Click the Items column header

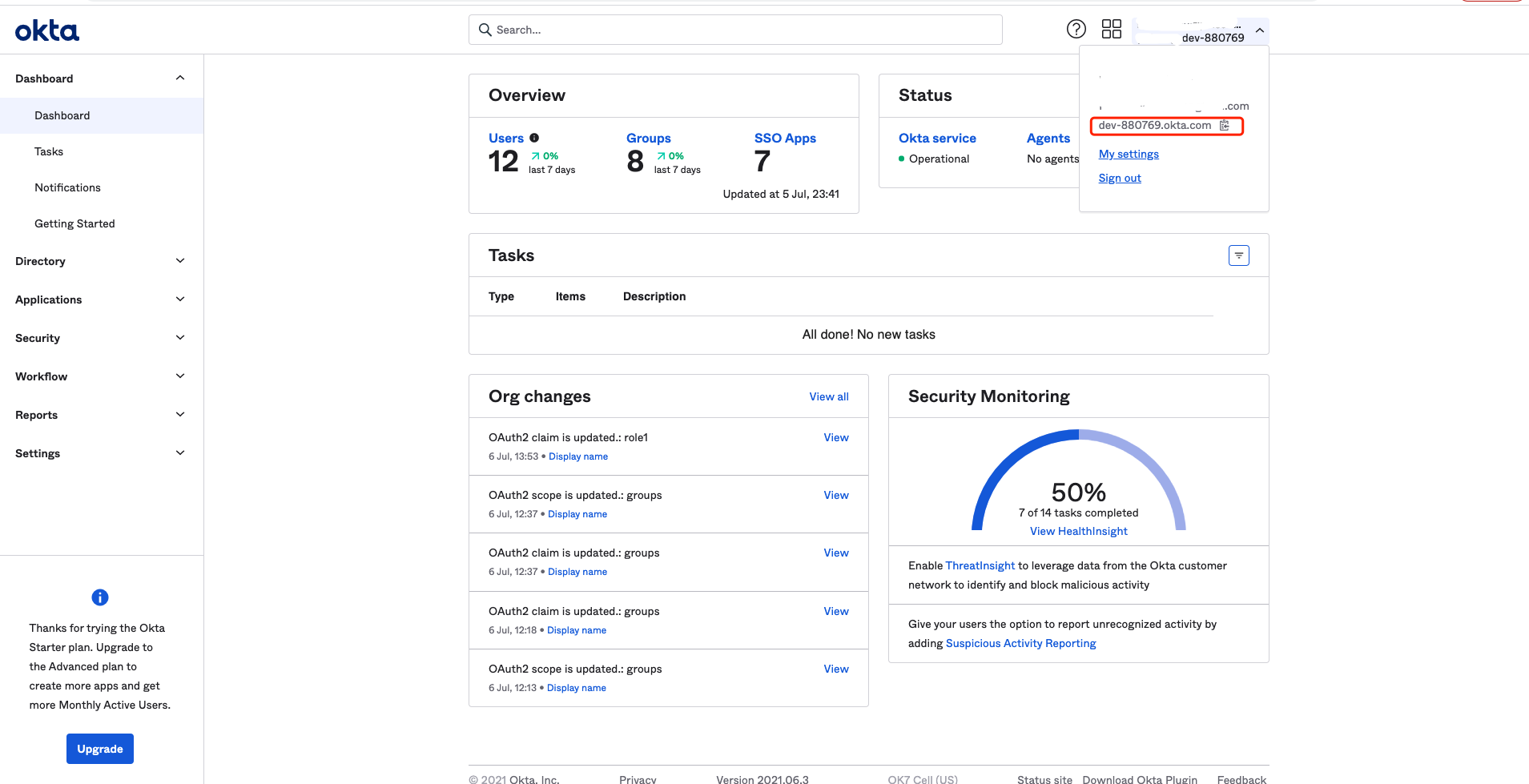[x=570, y=296]
